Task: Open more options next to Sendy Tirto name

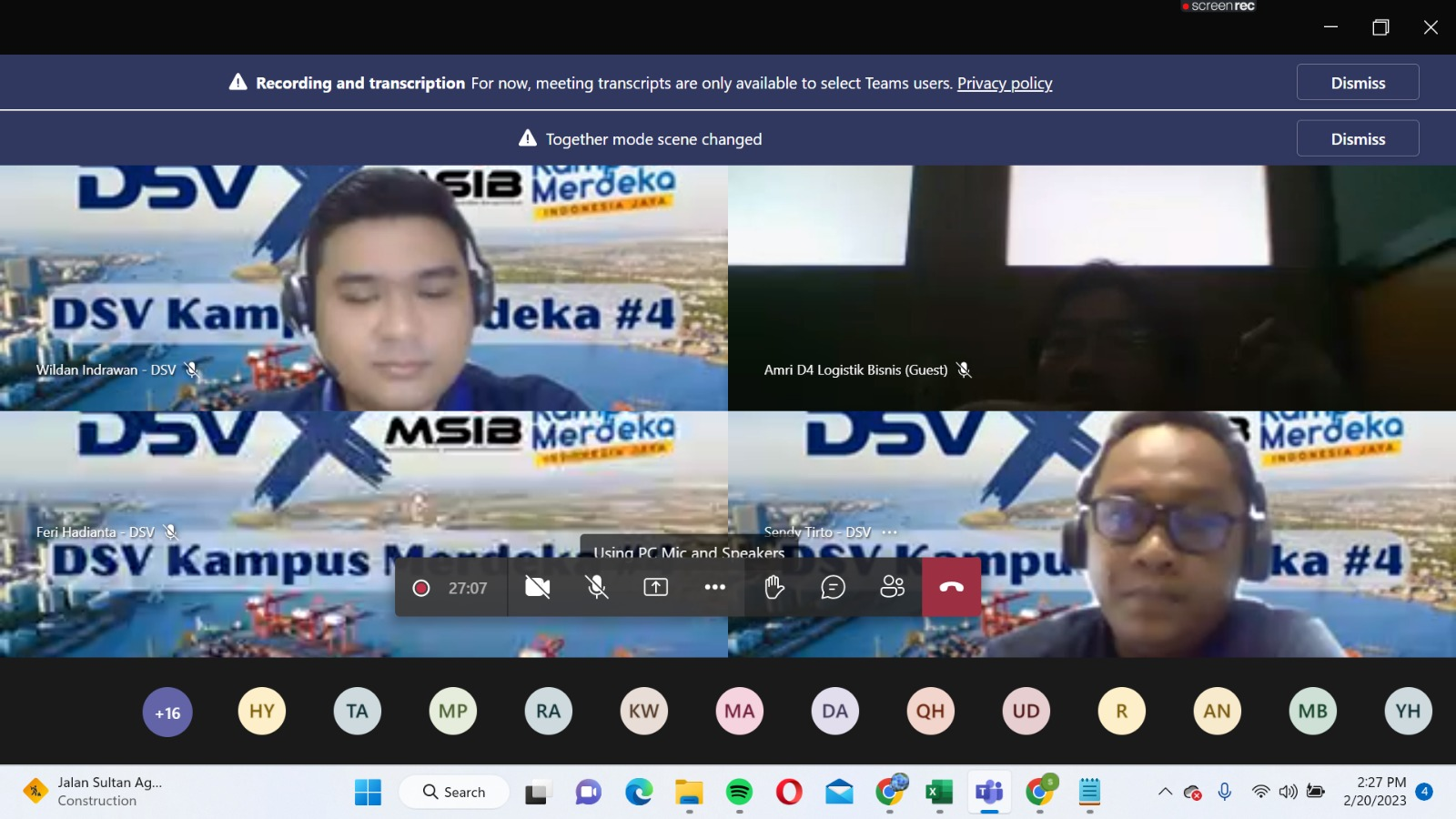Action: coord(890,532)
